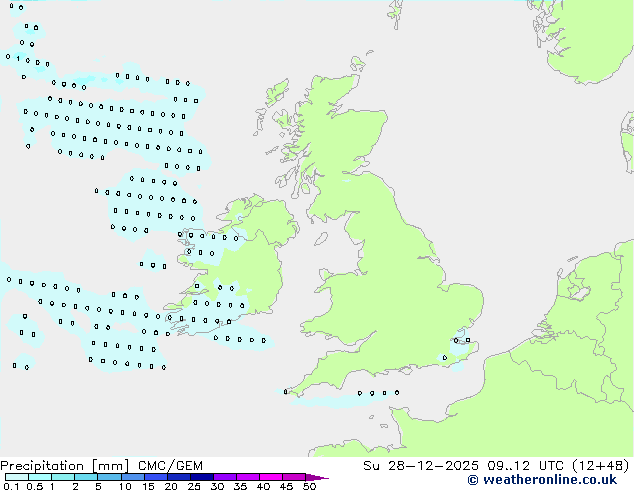Click the '0.5' legend scale number
This screenshot has height=490, width=634.
(x=35, y=486)
